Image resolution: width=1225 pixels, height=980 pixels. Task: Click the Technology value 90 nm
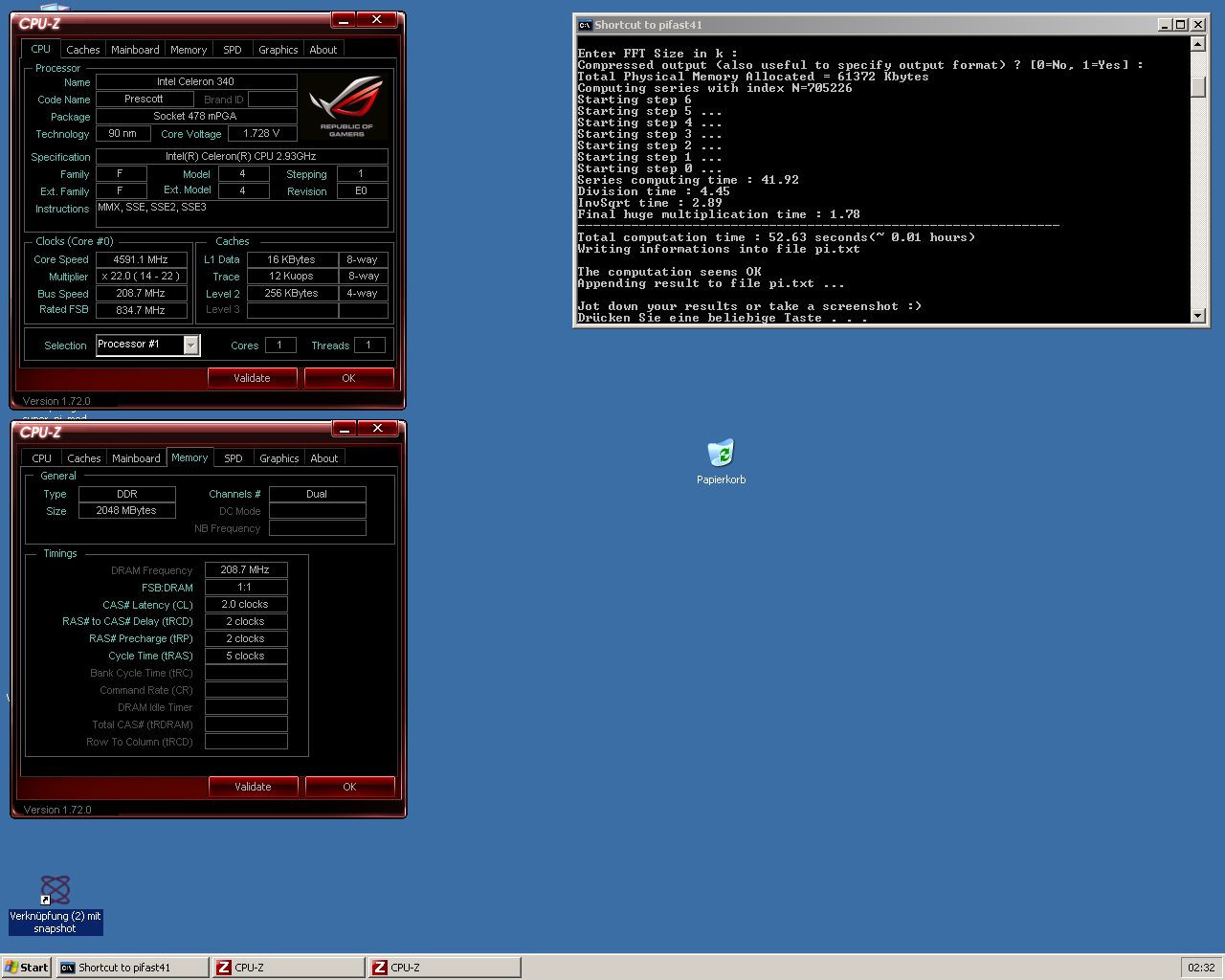(122, 134)
